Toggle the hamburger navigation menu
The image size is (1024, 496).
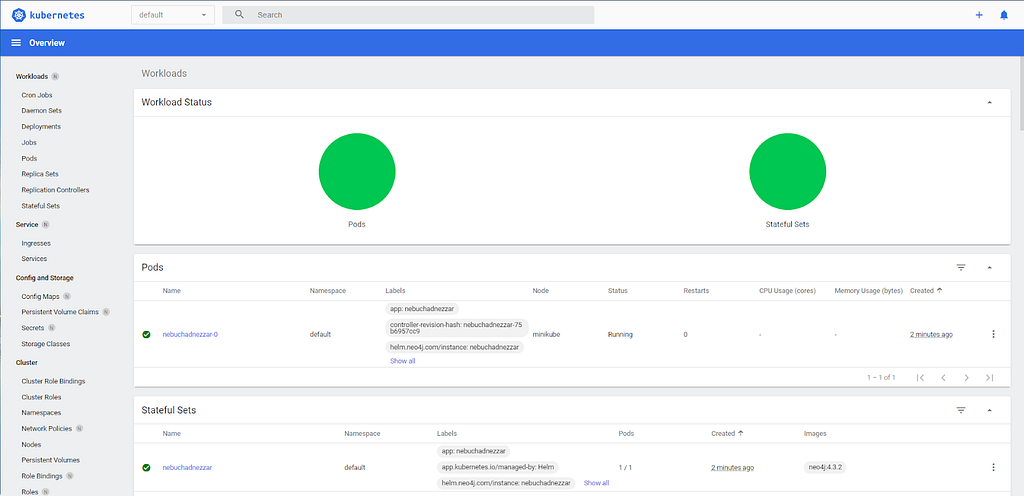point(16,42)
